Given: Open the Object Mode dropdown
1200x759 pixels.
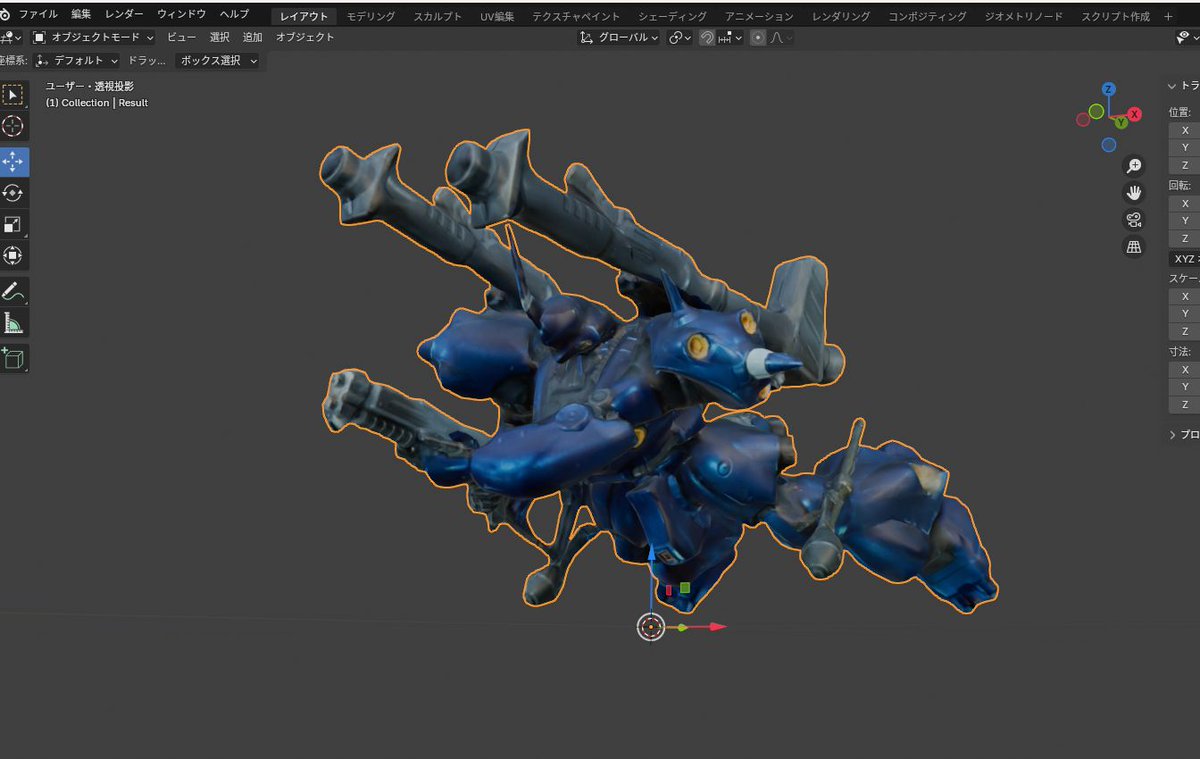Looking at the screenshot, I should click(92, 37).
